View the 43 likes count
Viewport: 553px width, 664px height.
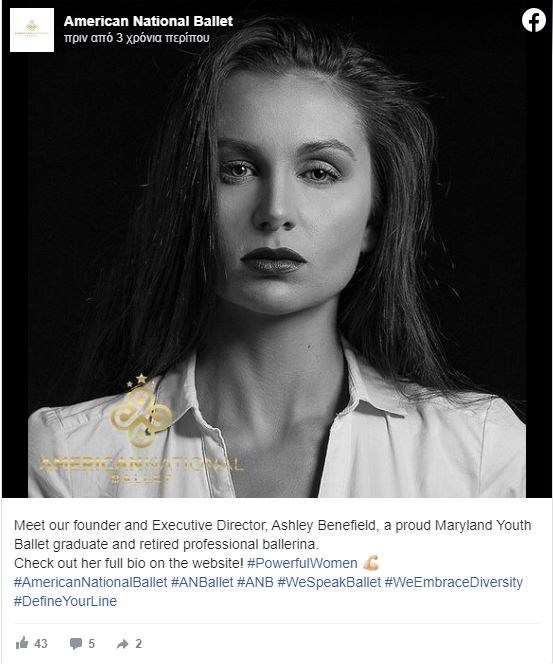[x=41, y=644]
